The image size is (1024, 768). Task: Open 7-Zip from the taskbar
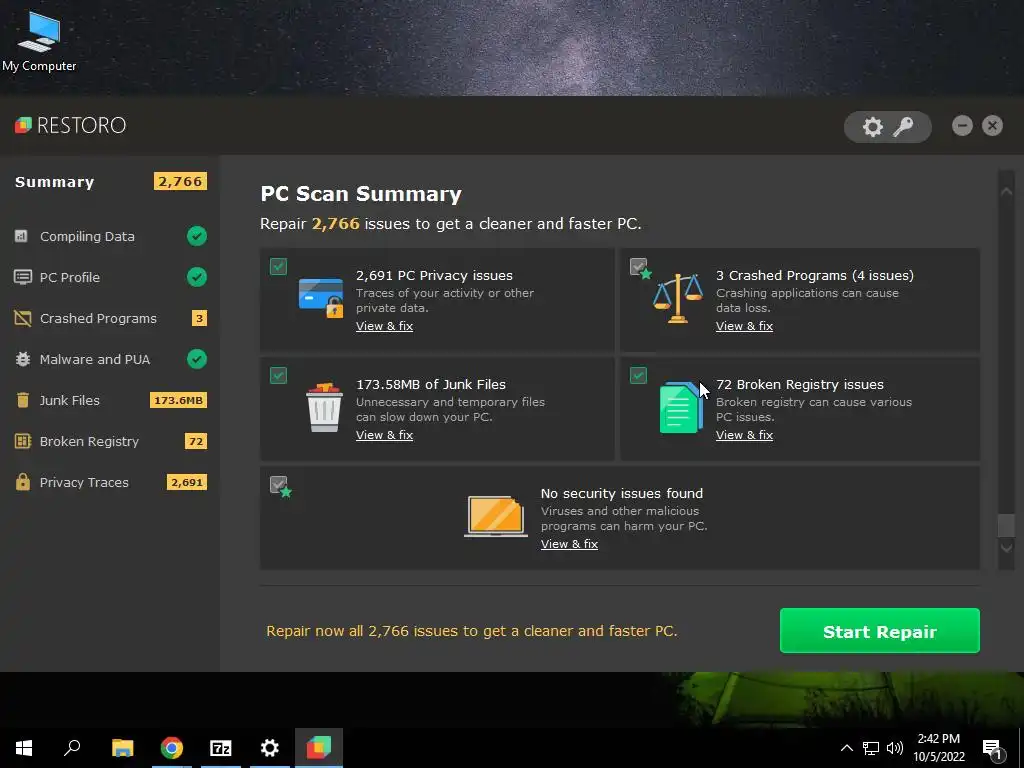tap(221, 748)
